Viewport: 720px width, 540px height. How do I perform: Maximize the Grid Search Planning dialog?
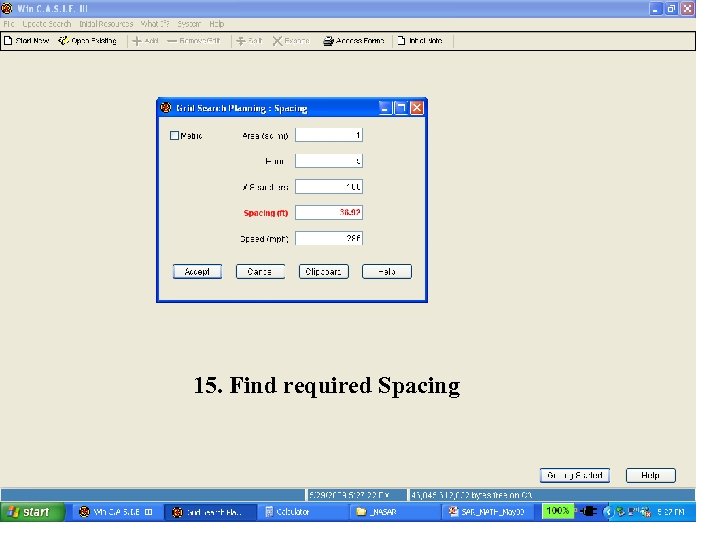401,108
